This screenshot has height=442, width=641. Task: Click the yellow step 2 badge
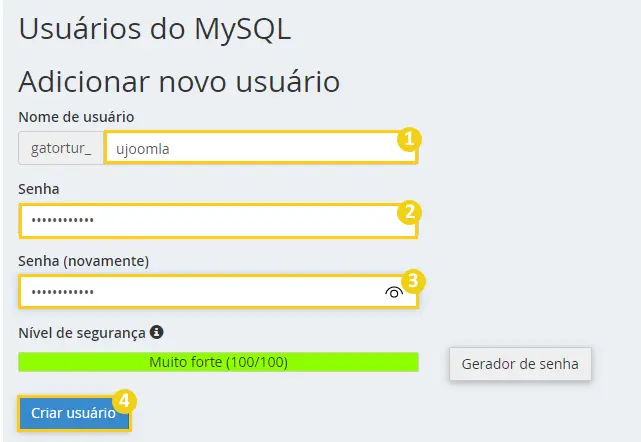click(409, 212)
